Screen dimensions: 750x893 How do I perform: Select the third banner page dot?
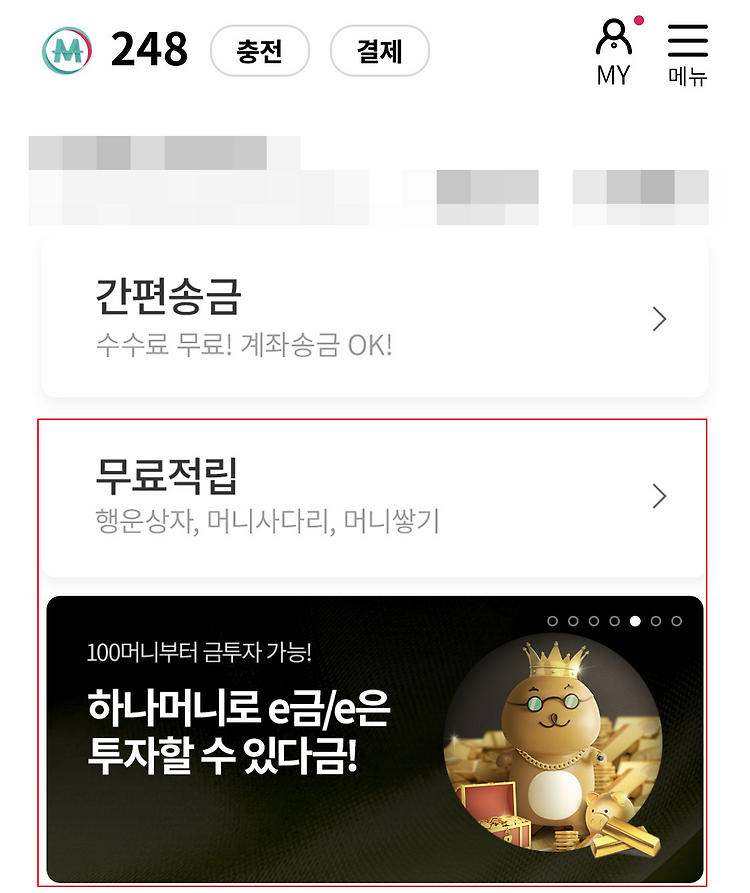click(x=594, y=621)
